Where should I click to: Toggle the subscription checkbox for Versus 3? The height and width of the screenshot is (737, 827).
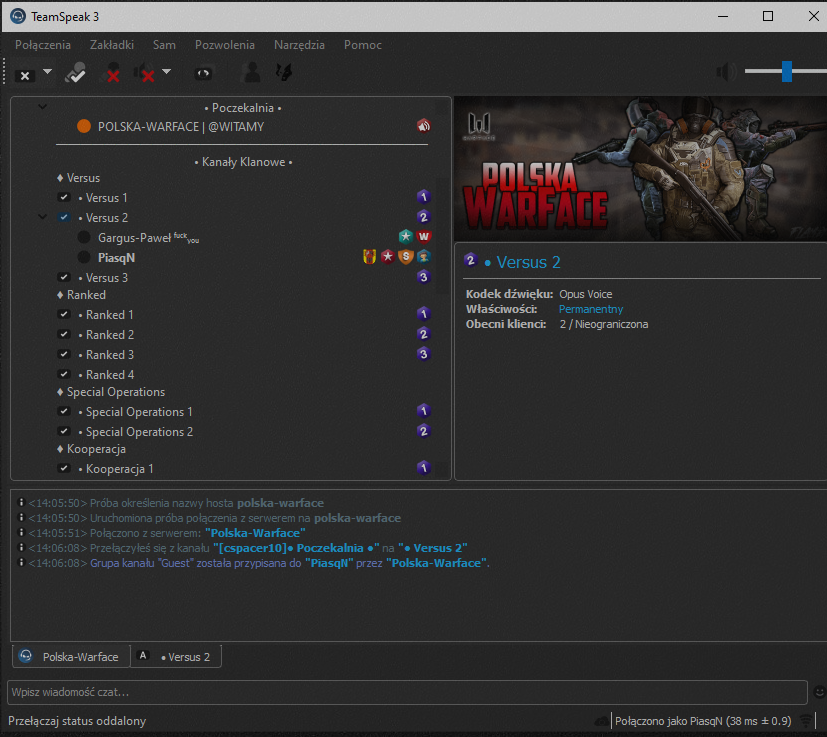click(64, 277)
